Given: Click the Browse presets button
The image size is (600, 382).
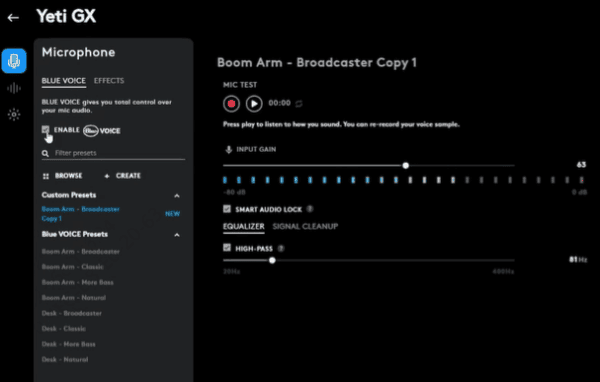Looking at the screenshot, I should [63, 176].
